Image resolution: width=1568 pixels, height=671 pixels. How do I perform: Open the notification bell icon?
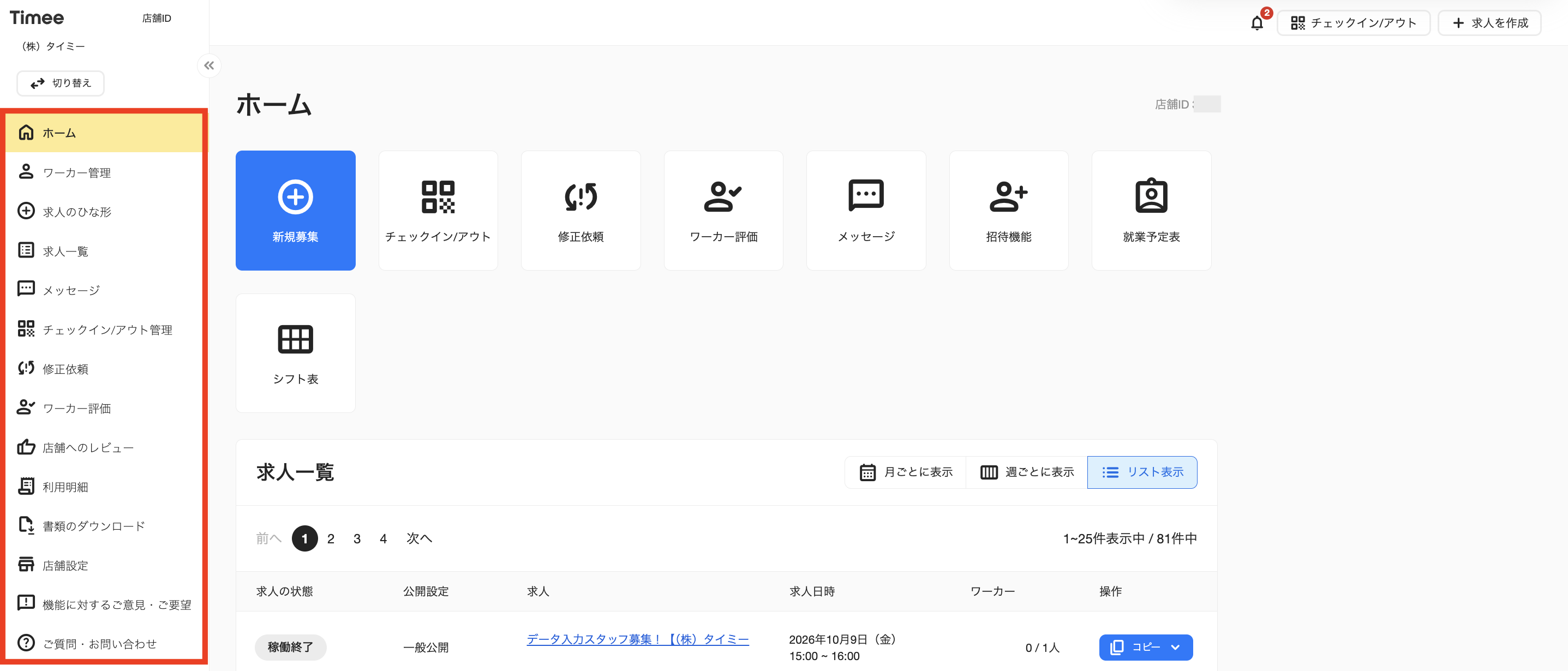pos(1256,23)
